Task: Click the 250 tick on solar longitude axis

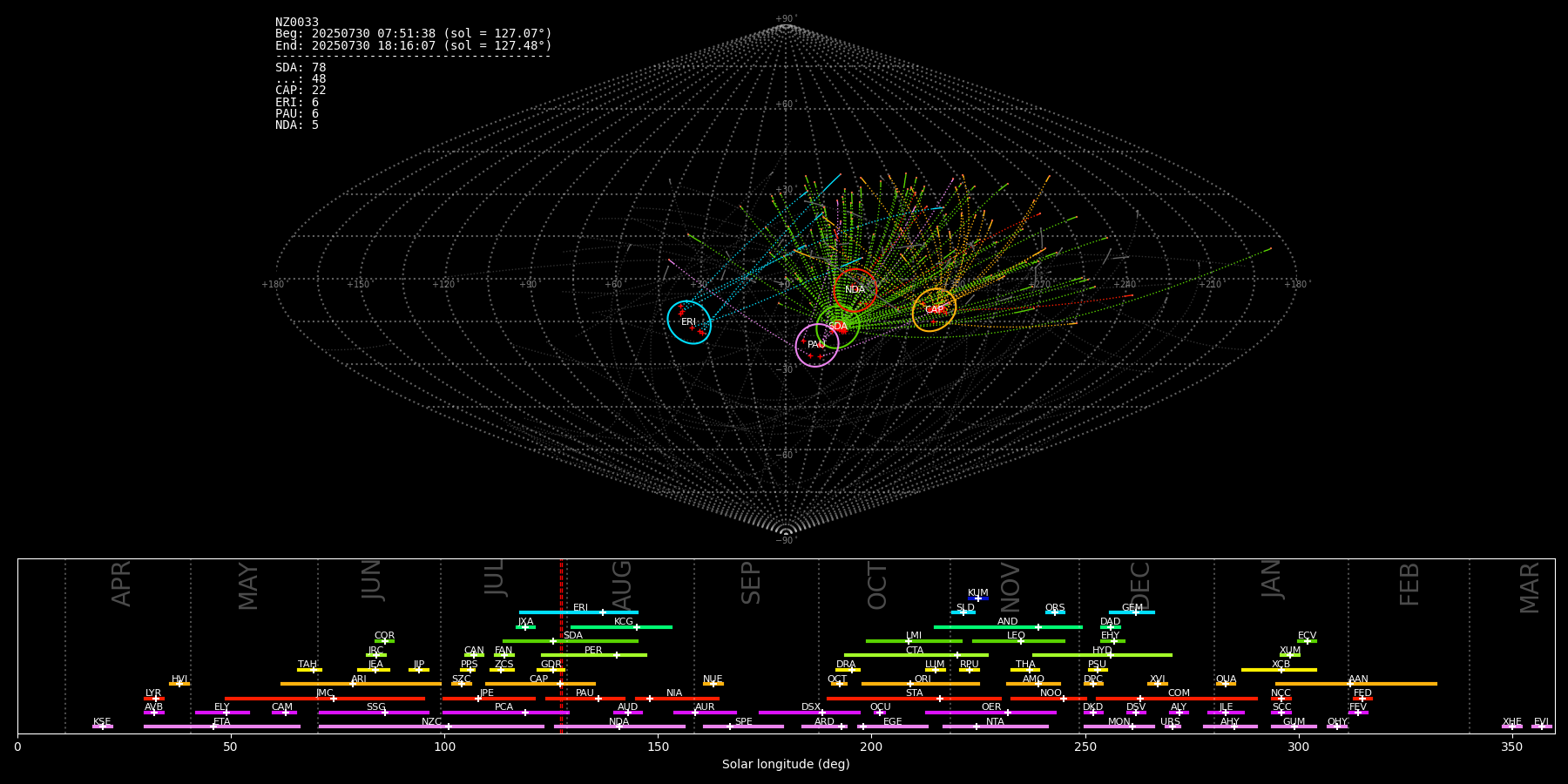Action: pos(1085,747)
